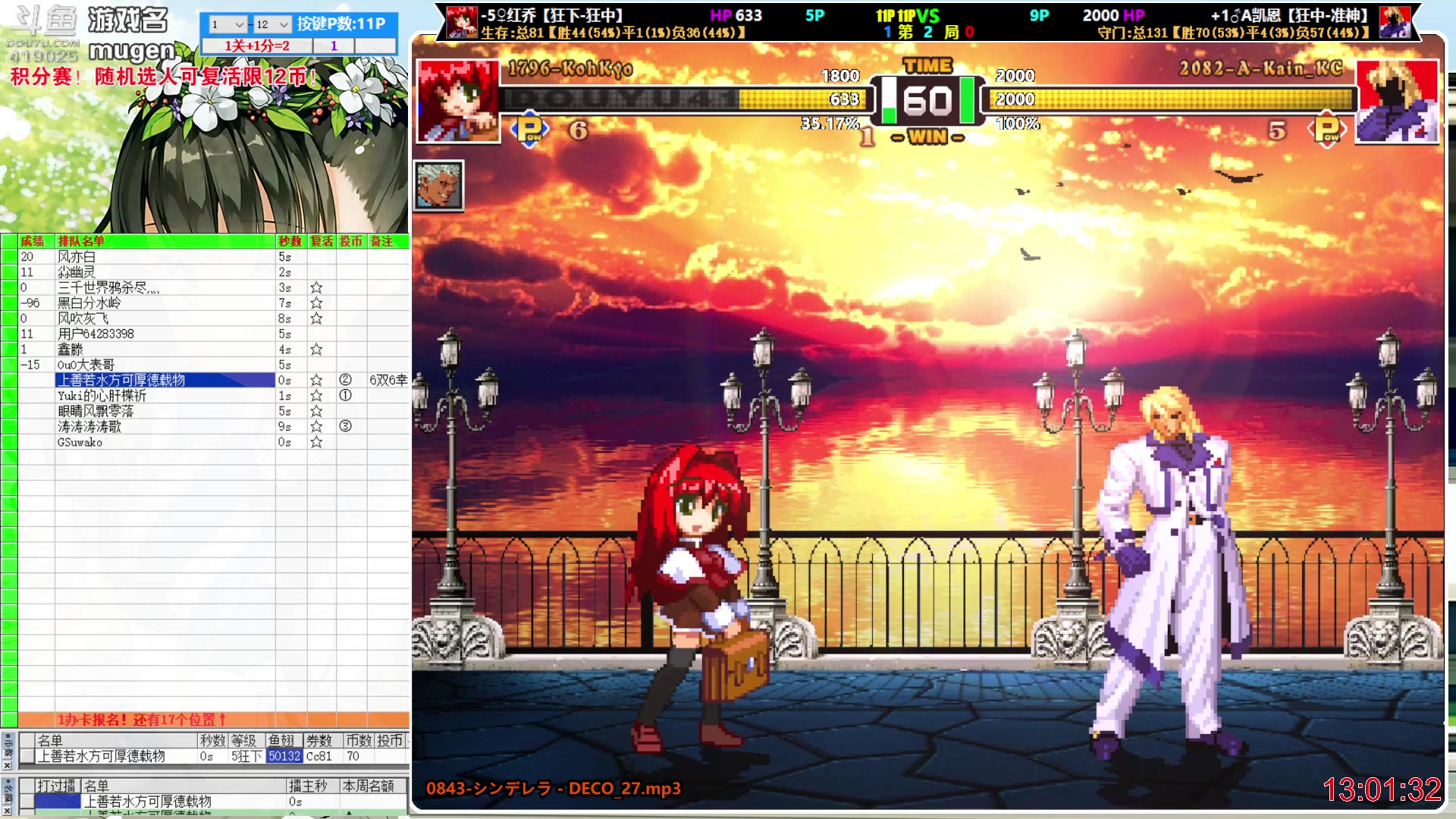This screenshot has width=1456, height=819.
Task: Close the quota panel with its X
Action: [x=8, y=809]
